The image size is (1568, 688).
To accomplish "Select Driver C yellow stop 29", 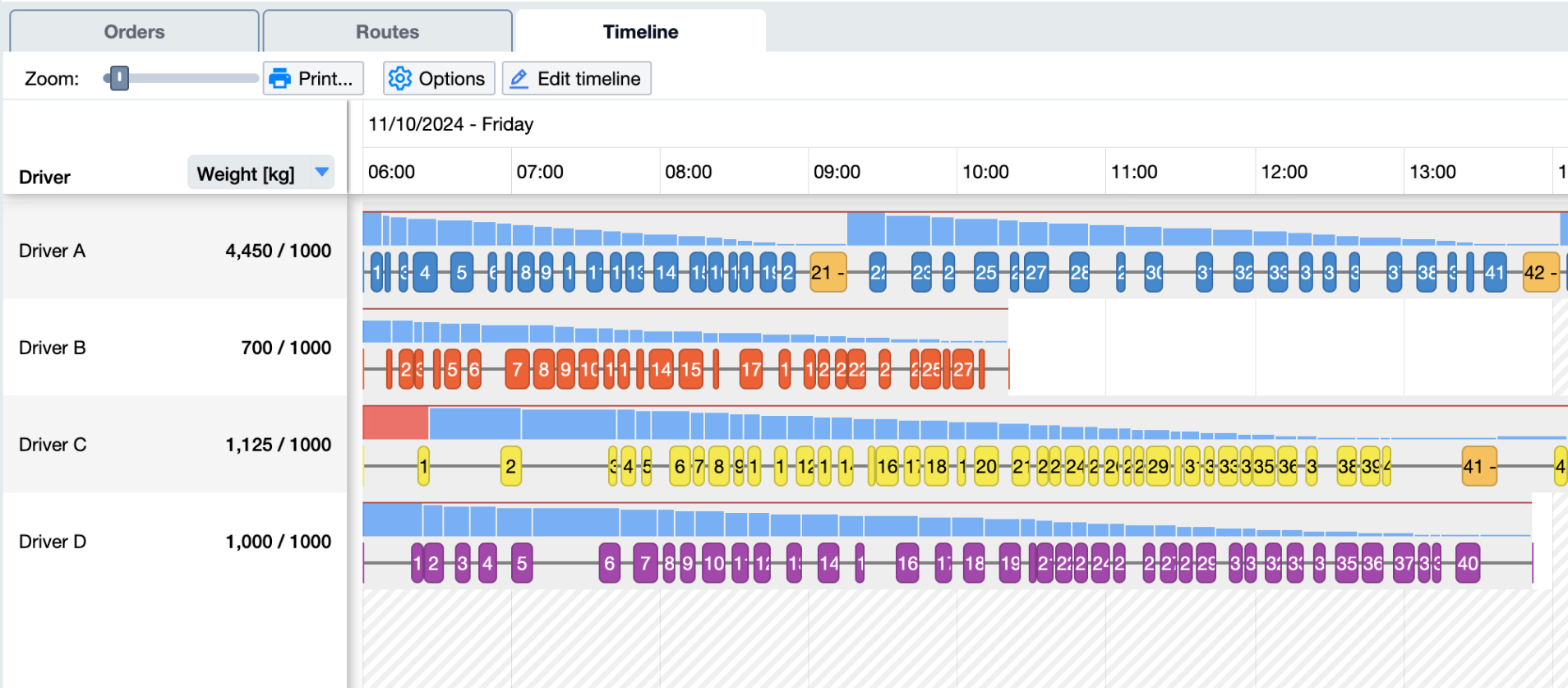I will (1158, 466).
